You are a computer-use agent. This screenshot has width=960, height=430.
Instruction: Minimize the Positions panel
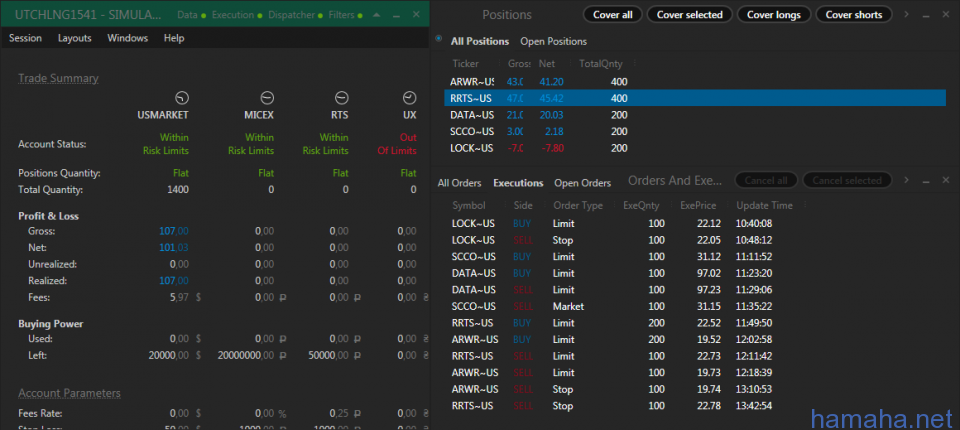coord(928,15)
